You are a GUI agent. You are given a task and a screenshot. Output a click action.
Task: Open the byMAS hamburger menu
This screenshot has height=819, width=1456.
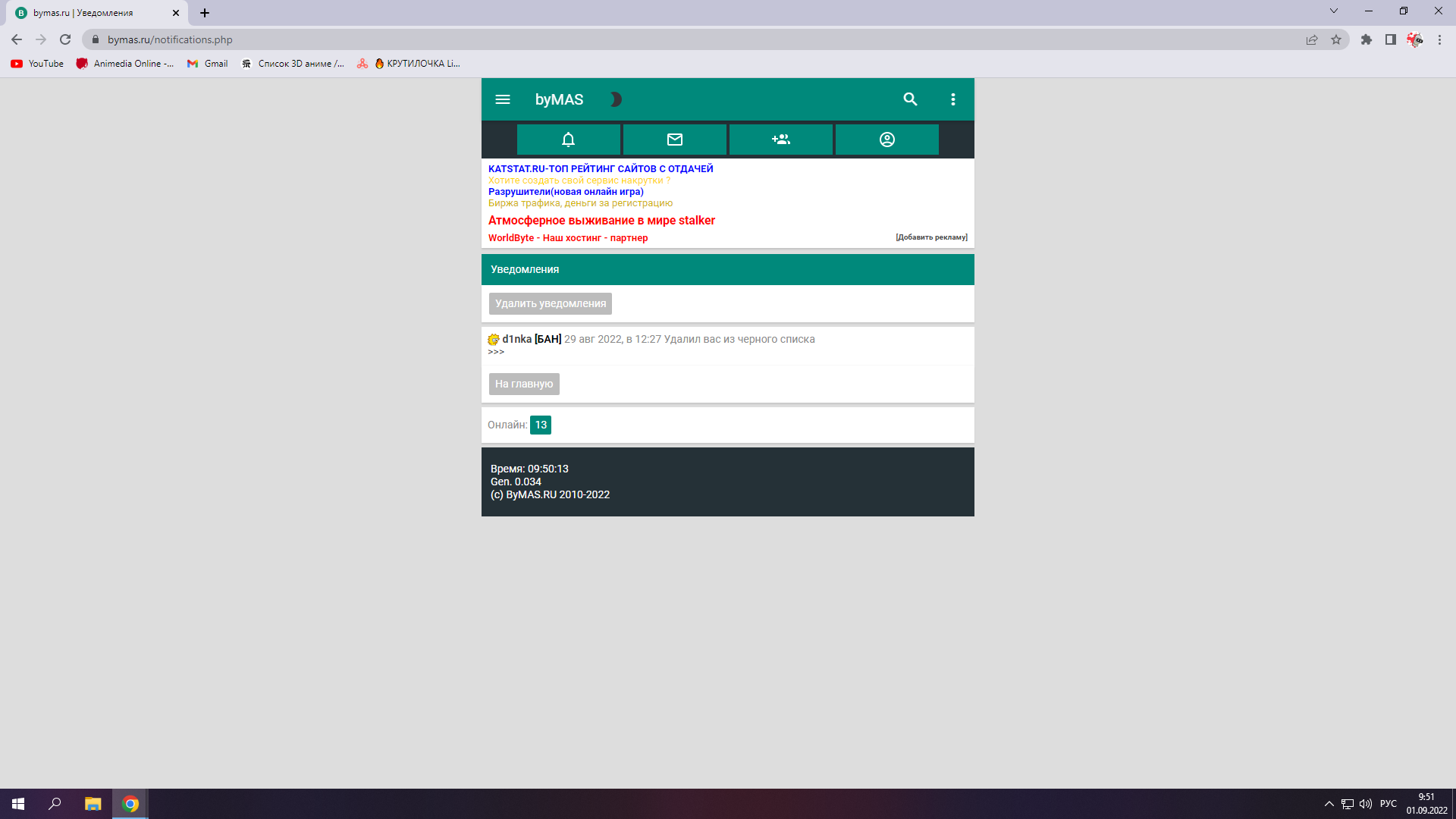(502, 99)
